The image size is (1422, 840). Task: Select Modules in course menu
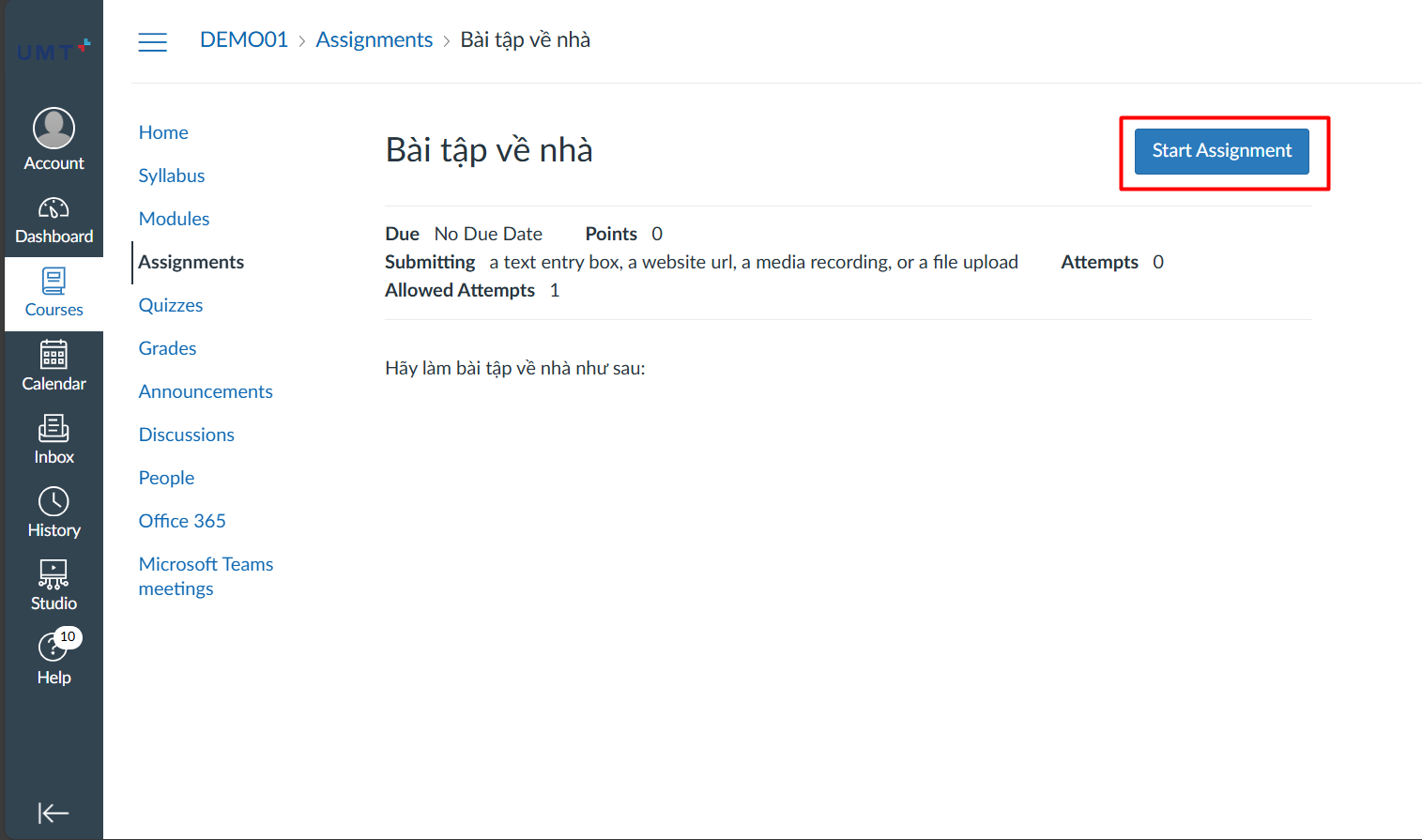pyautogui.click(x=174, y=219)
